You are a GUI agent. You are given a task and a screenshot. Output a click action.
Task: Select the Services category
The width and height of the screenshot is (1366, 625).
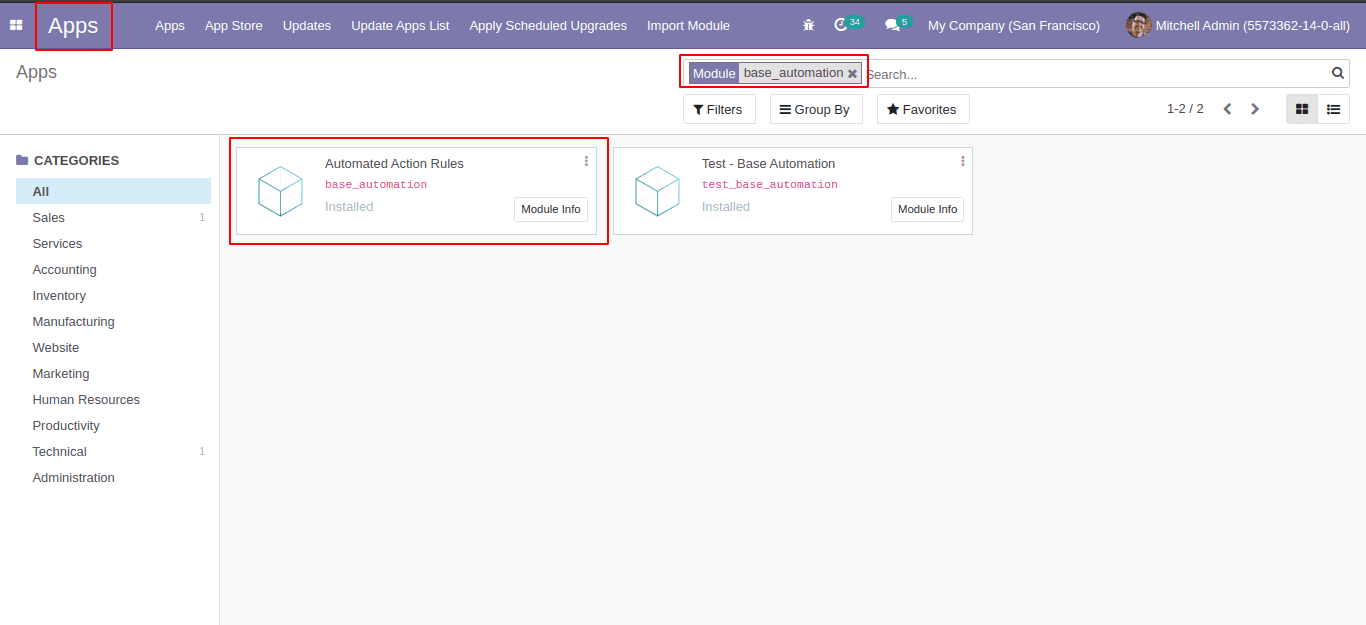point(113,243)
